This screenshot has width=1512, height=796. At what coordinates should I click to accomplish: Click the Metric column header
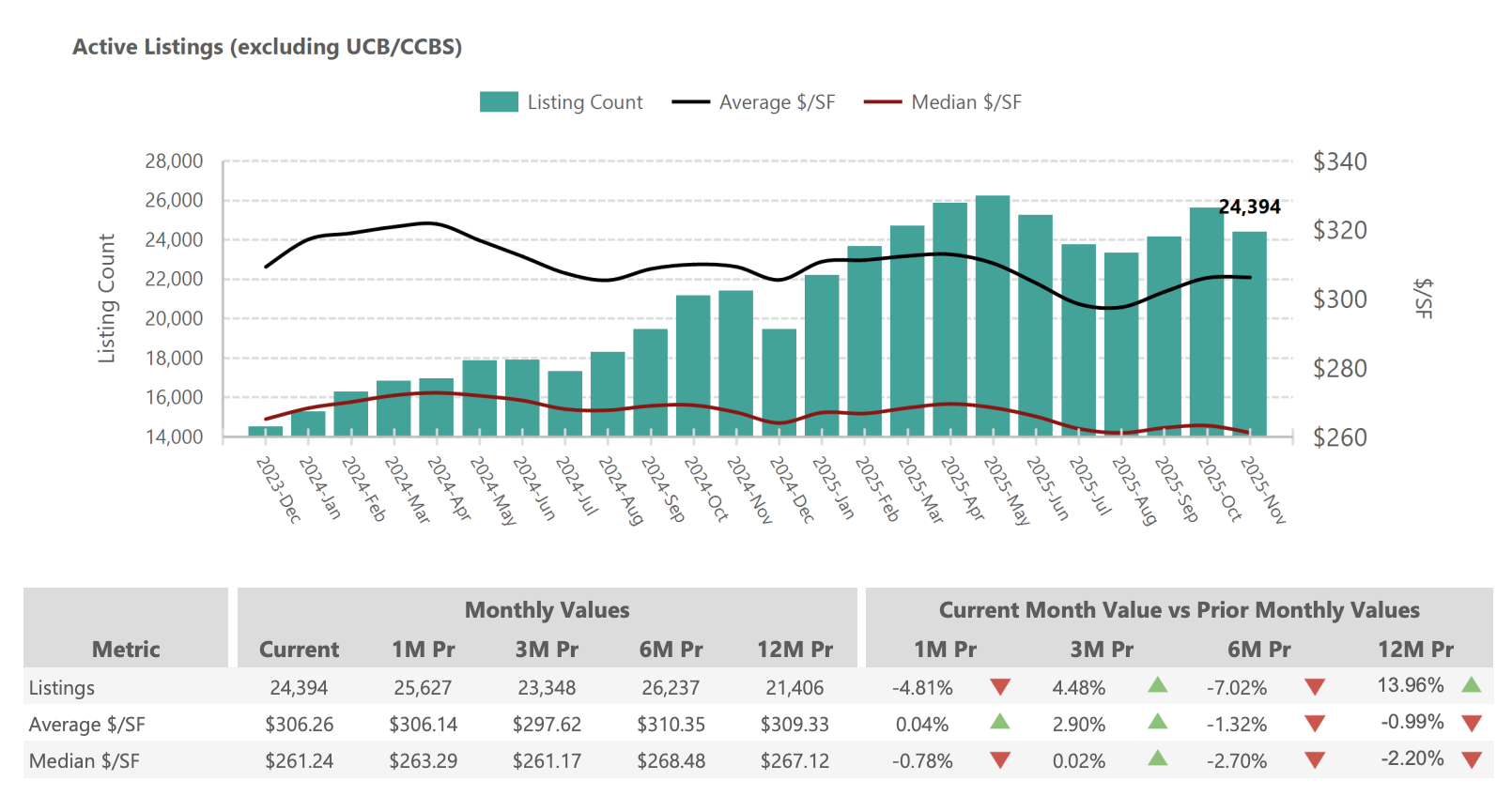[126, 650]
